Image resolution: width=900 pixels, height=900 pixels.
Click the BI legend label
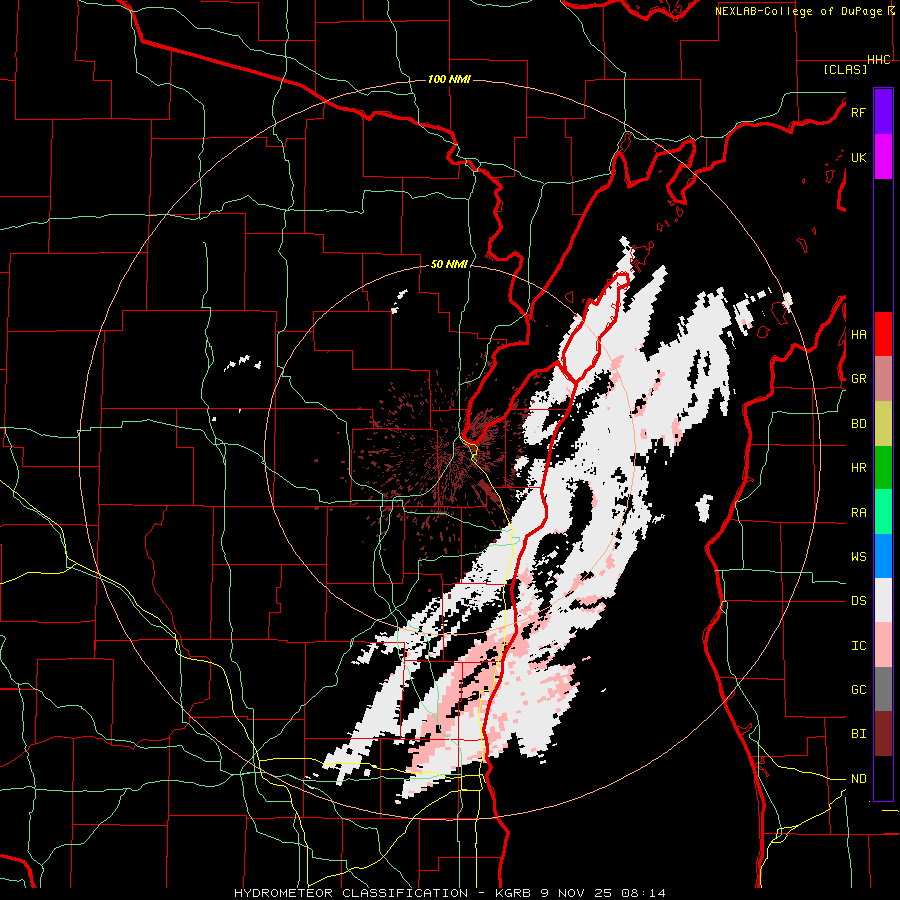(858, 734)
